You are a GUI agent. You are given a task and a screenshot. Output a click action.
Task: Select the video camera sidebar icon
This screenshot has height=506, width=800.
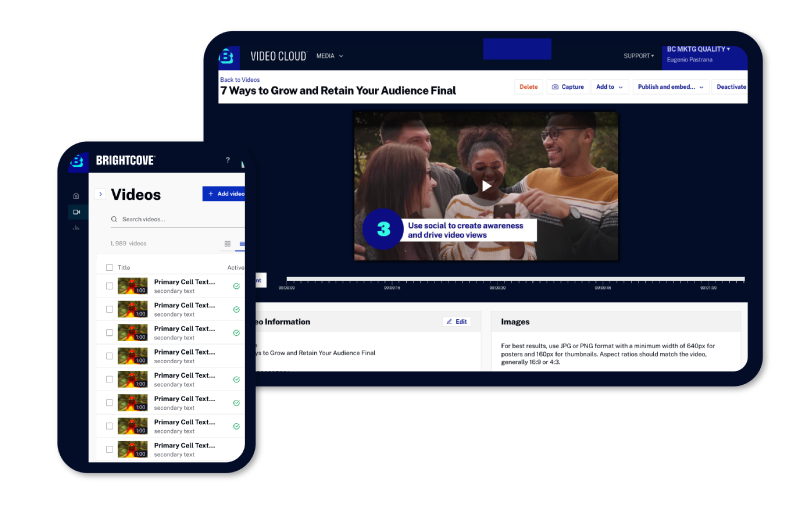click(77, 212)
